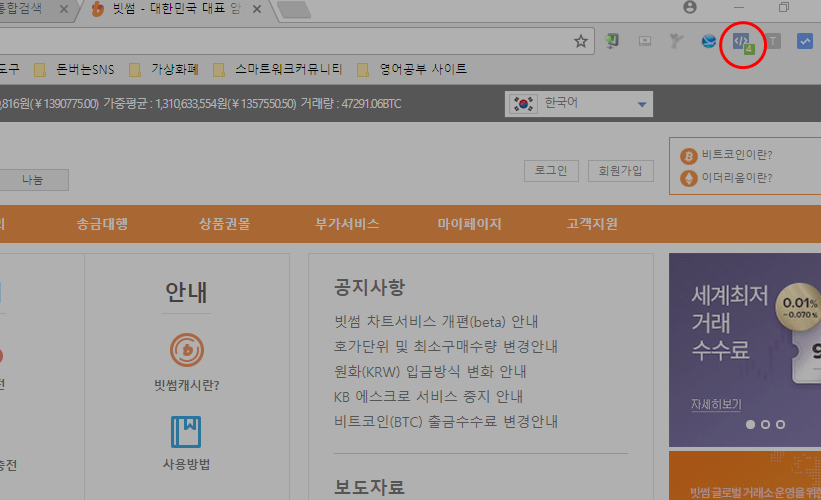Open a new browser tab
Screen dimensions: 821x500
[x=294, y=10]
